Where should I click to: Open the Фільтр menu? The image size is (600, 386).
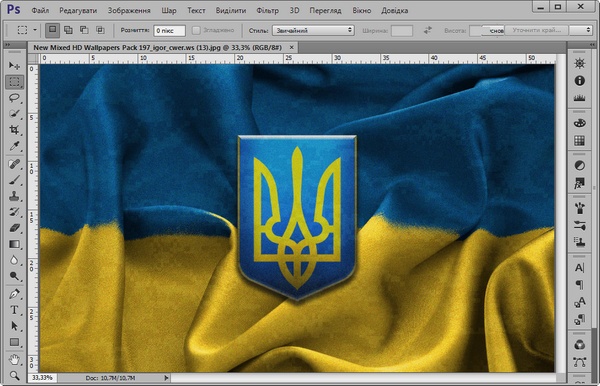click(x=267, y=11)
